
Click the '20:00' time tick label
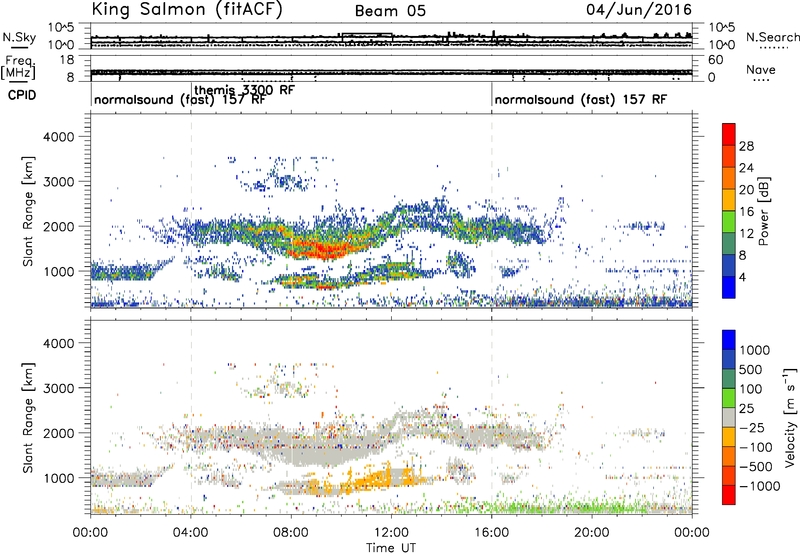click(592, 533)
